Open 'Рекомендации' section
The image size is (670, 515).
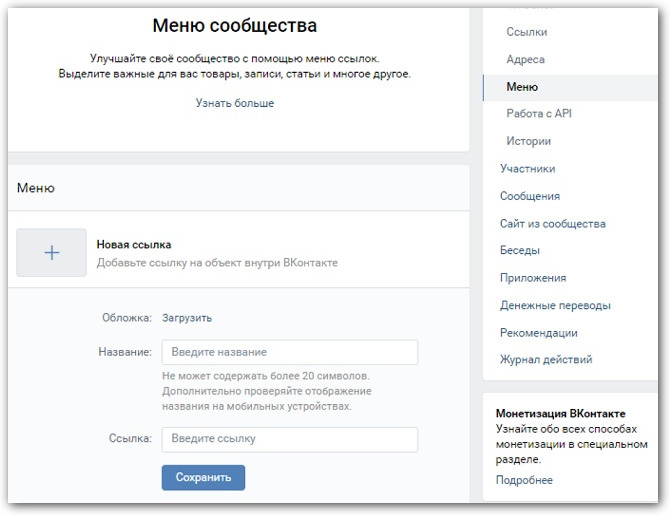[538, 333]
